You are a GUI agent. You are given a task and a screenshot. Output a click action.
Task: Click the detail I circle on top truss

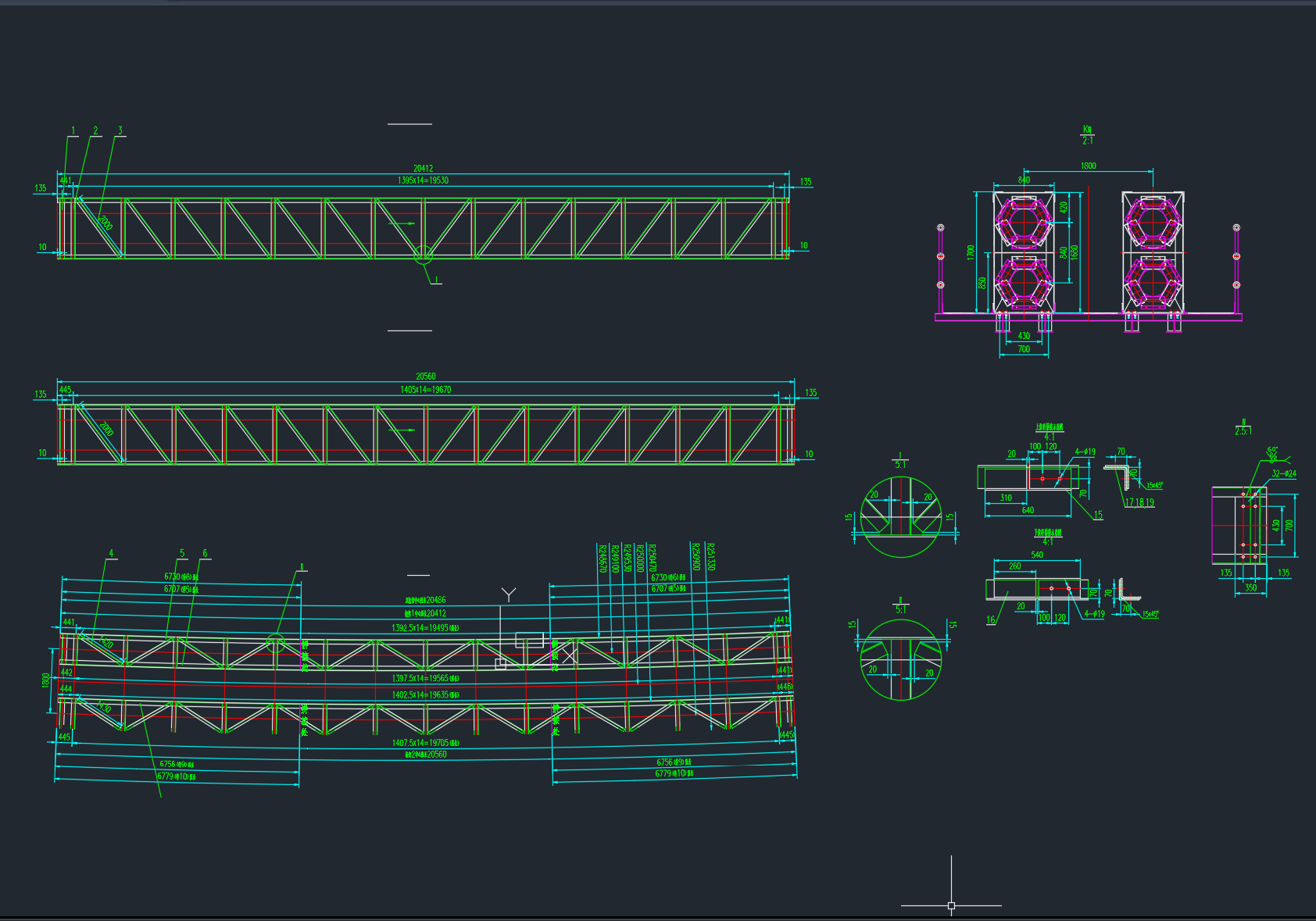point(423,254)
